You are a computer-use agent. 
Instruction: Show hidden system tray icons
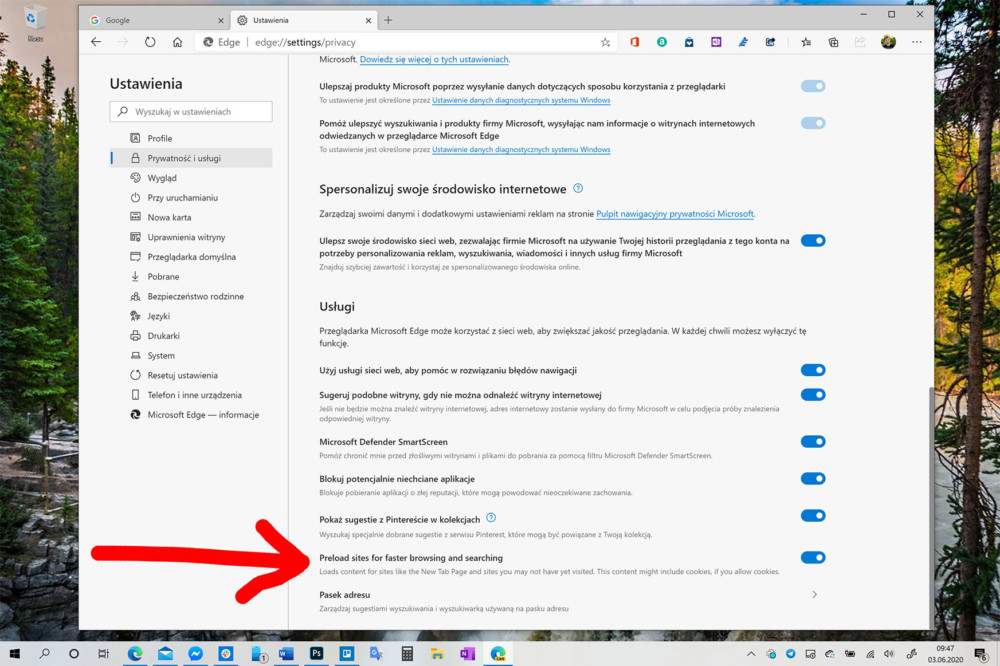(x=751, y=654)
